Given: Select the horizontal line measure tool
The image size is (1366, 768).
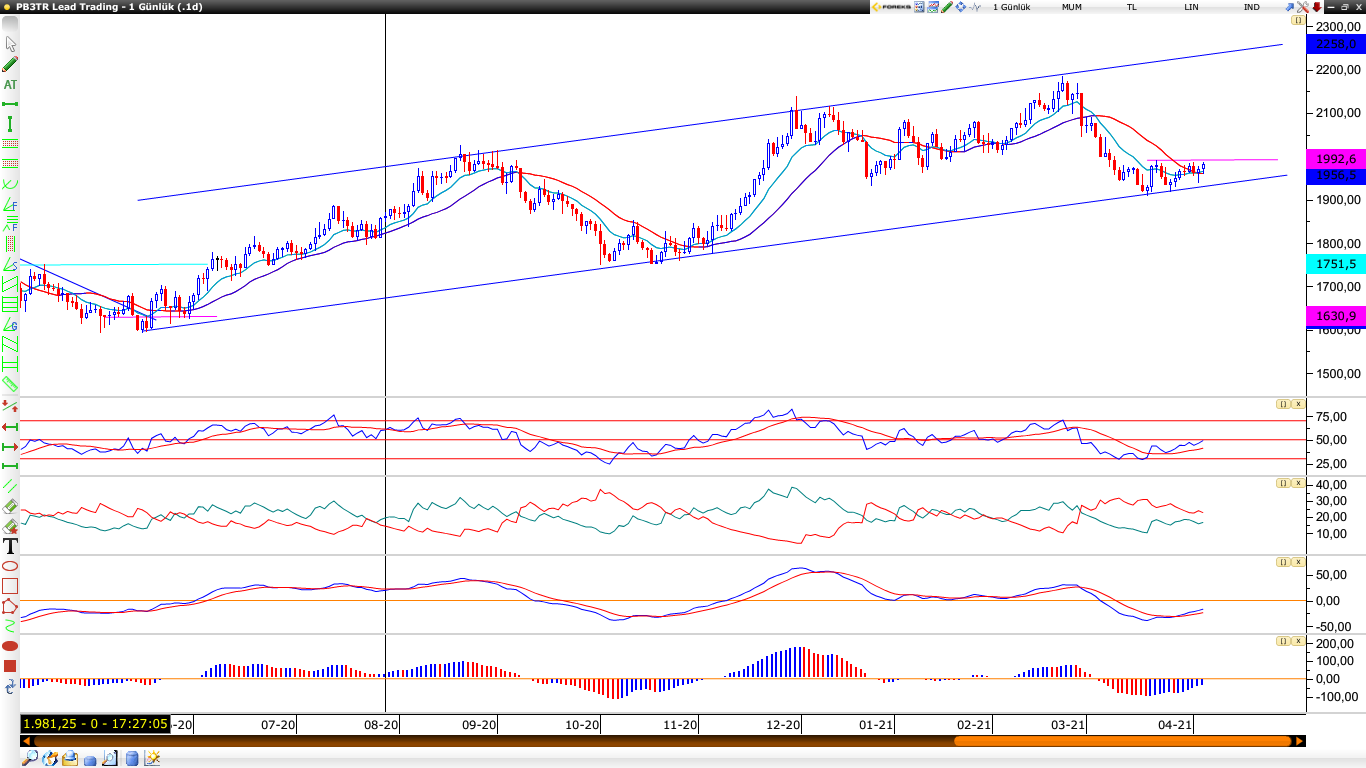Looking at the screenshot, I should pos(11,104).
